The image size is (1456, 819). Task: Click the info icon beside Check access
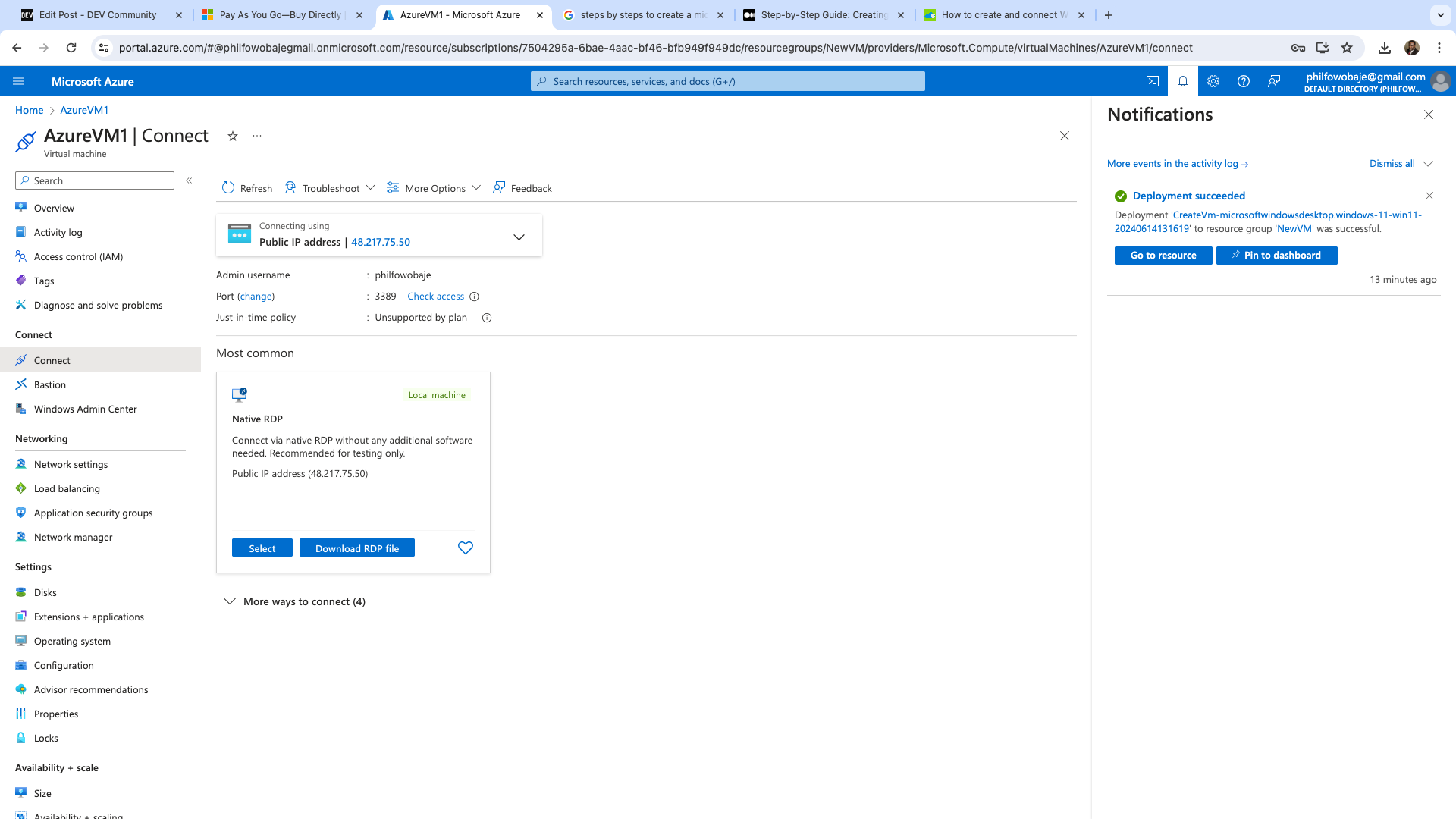tap(474, 297)
